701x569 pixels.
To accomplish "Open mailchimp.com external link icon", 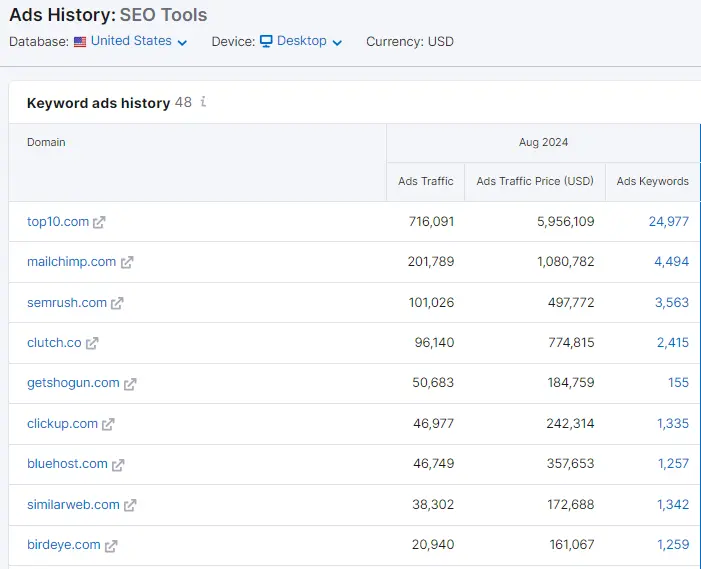I will coord(127,262).
